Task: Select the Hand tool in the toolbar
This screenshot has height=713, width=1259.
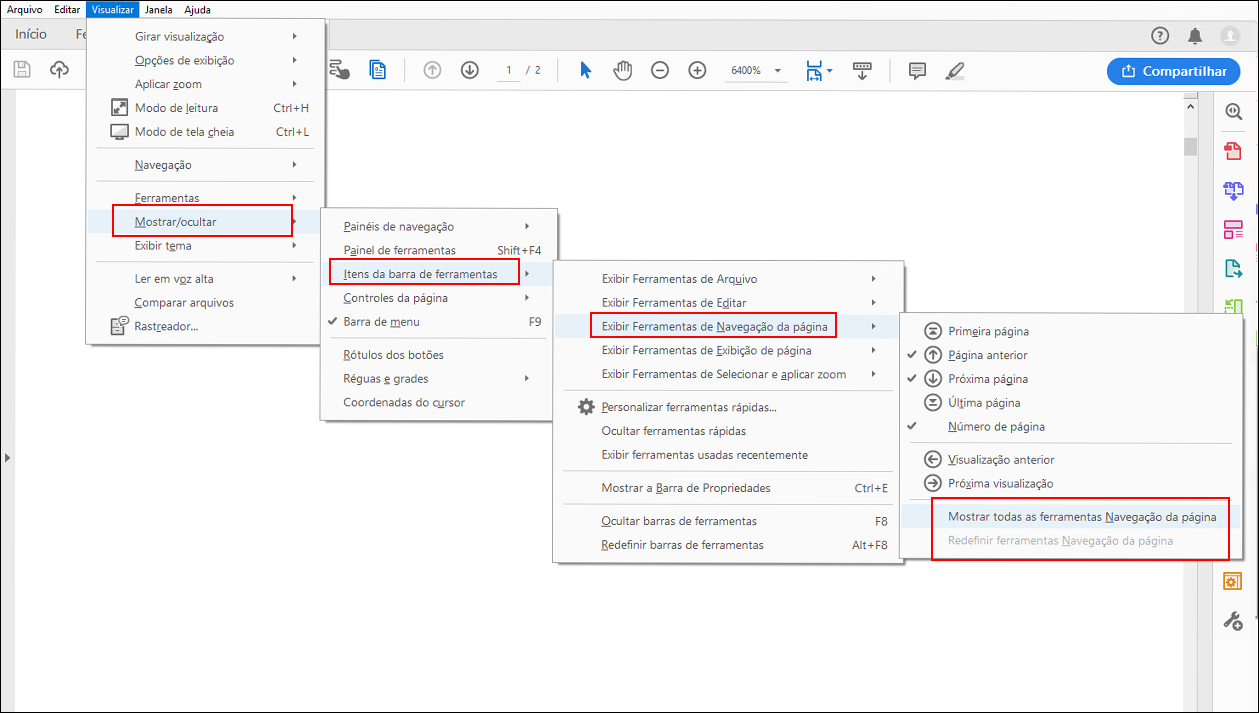Action: click(x=622, y=70)
